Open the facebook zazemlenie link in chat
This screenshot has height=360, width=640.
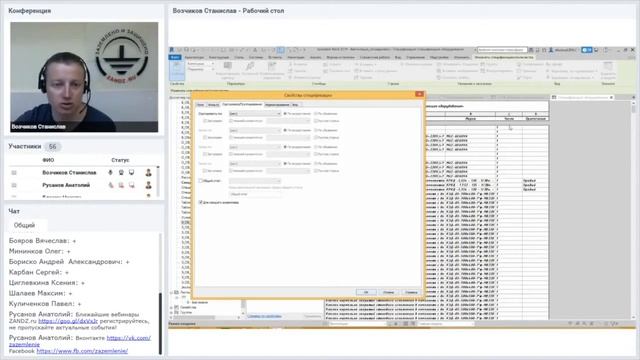(x=82, y=351)
